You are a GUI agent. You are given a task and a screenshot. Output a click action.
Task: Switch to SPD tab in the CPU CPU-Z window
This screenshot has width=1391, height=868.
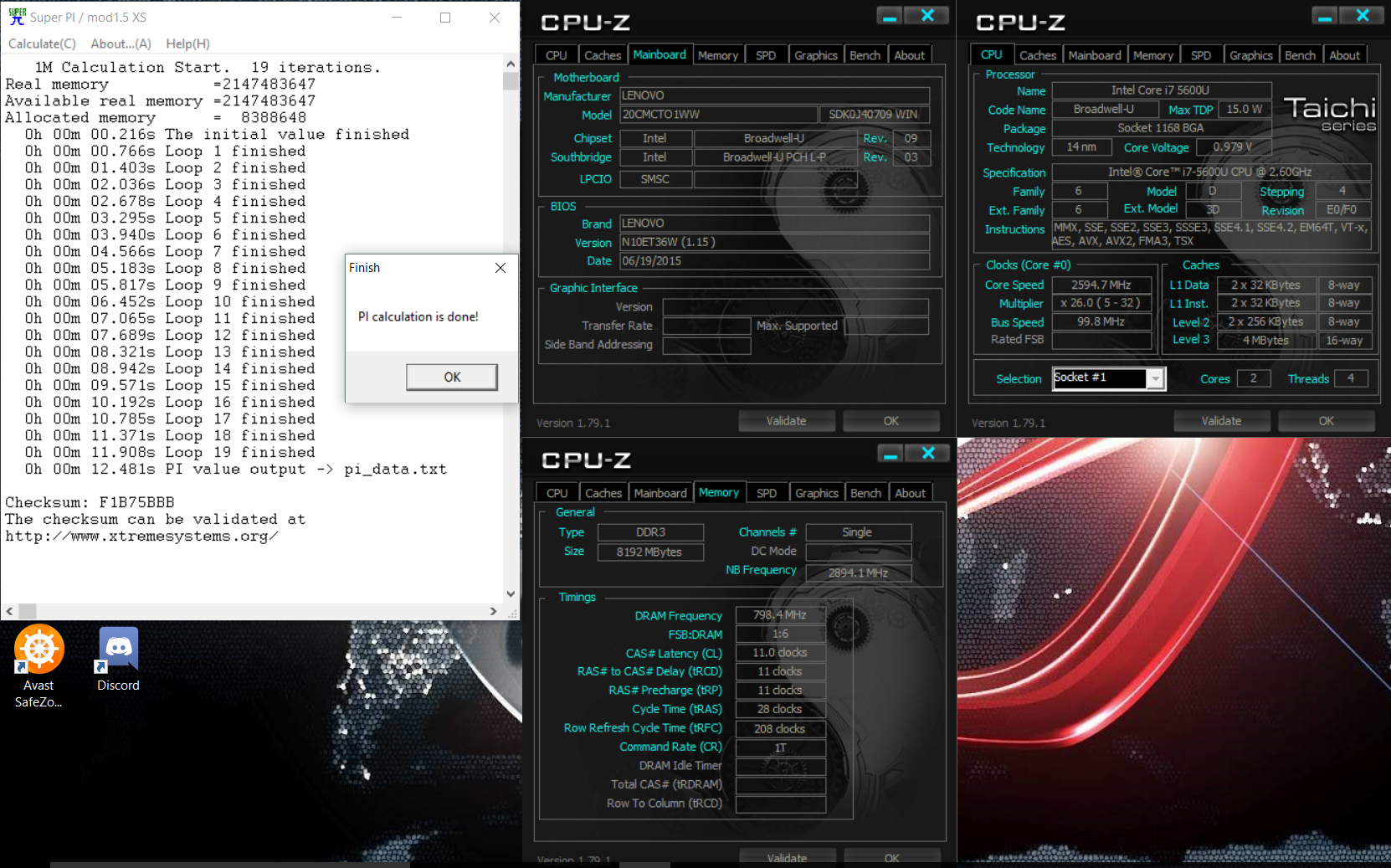tap(1201, 55)
